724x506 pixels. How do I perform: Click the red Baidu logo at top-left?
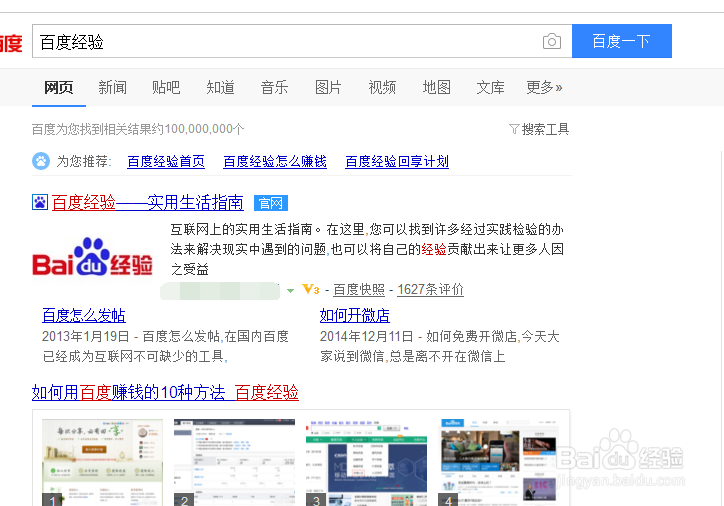tap(11, 43)
